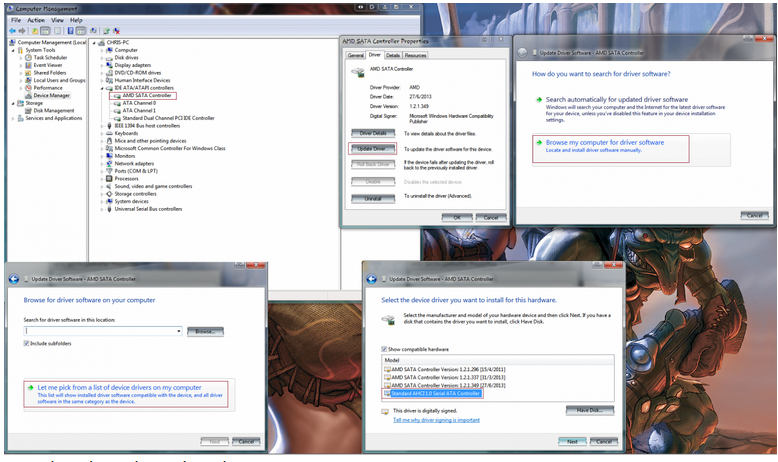The width and height of the screenshot is (778, 462).
Task: Click the Back arrow in Computer Management toolbar
Action: click(x=12, y=31)
